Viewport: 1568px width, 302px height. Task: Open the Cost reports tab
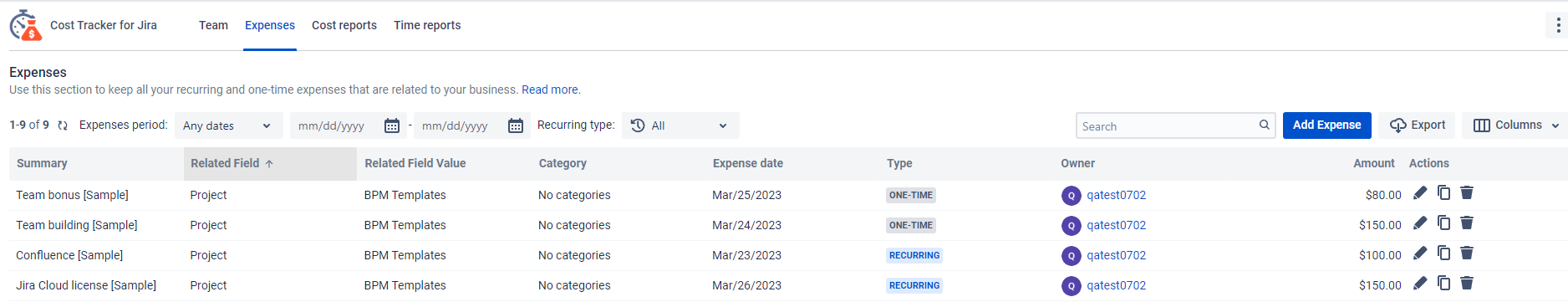pos(344,25)
